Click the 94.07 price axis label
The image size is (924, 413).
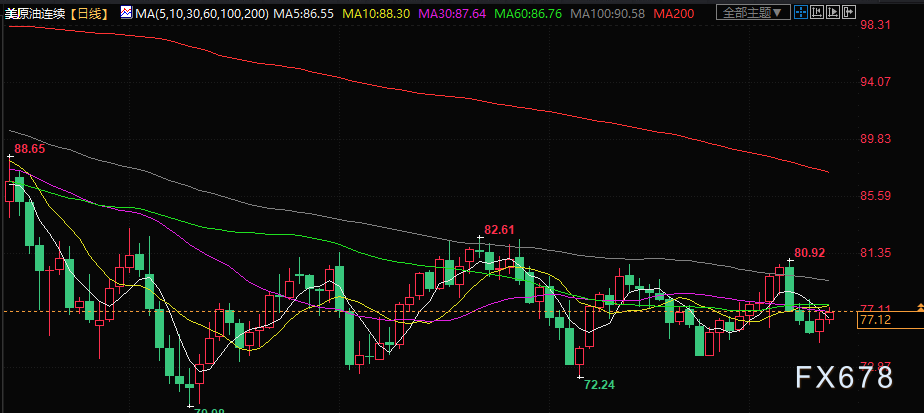(874, 82)
